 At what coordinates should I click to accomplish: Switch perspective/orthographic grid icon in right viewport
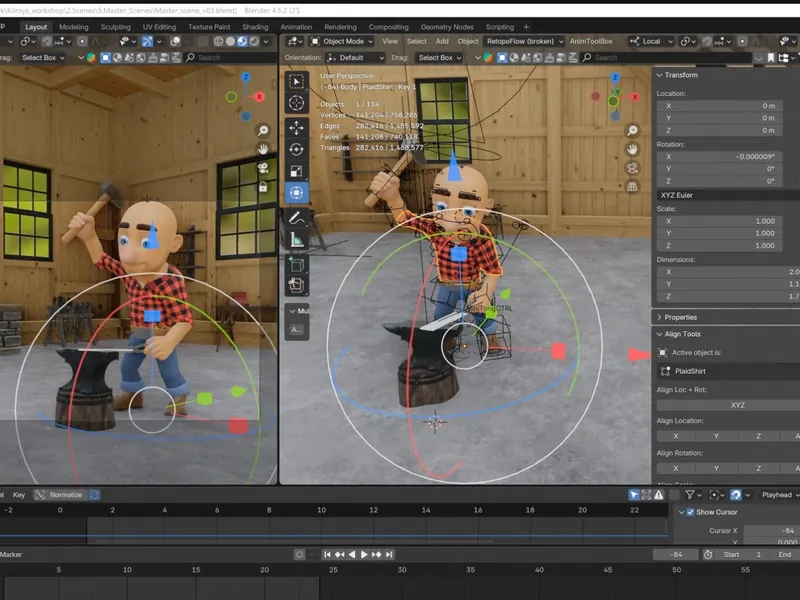632,187
